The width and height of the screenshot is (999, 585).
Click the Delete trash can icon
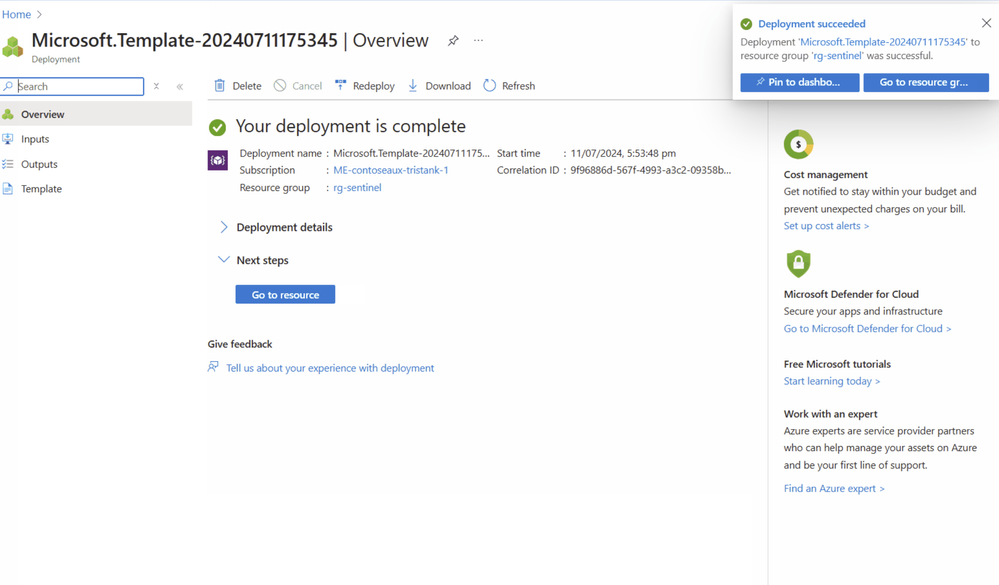(219, 85)
